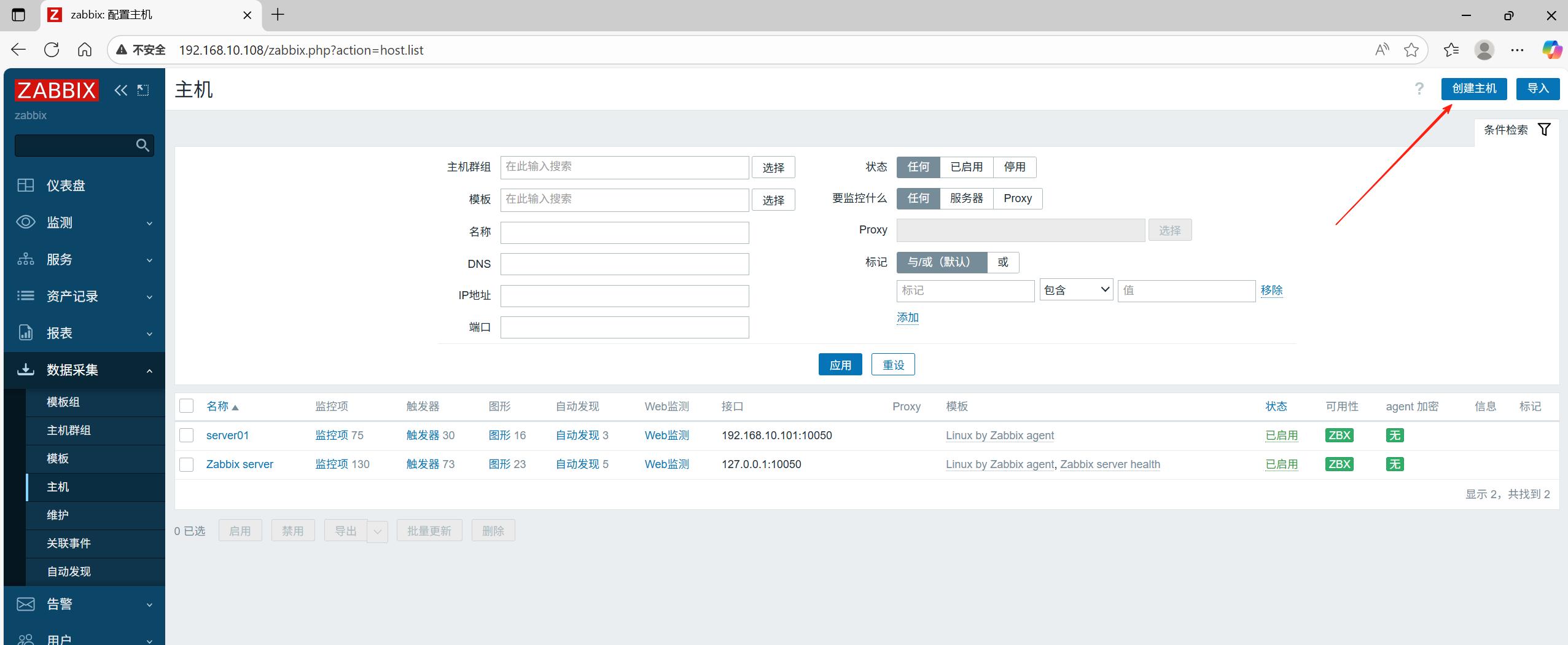Open tab actions menu icon
The width and height of the screenshot is (1568, 645).
[x=18, y=15]
